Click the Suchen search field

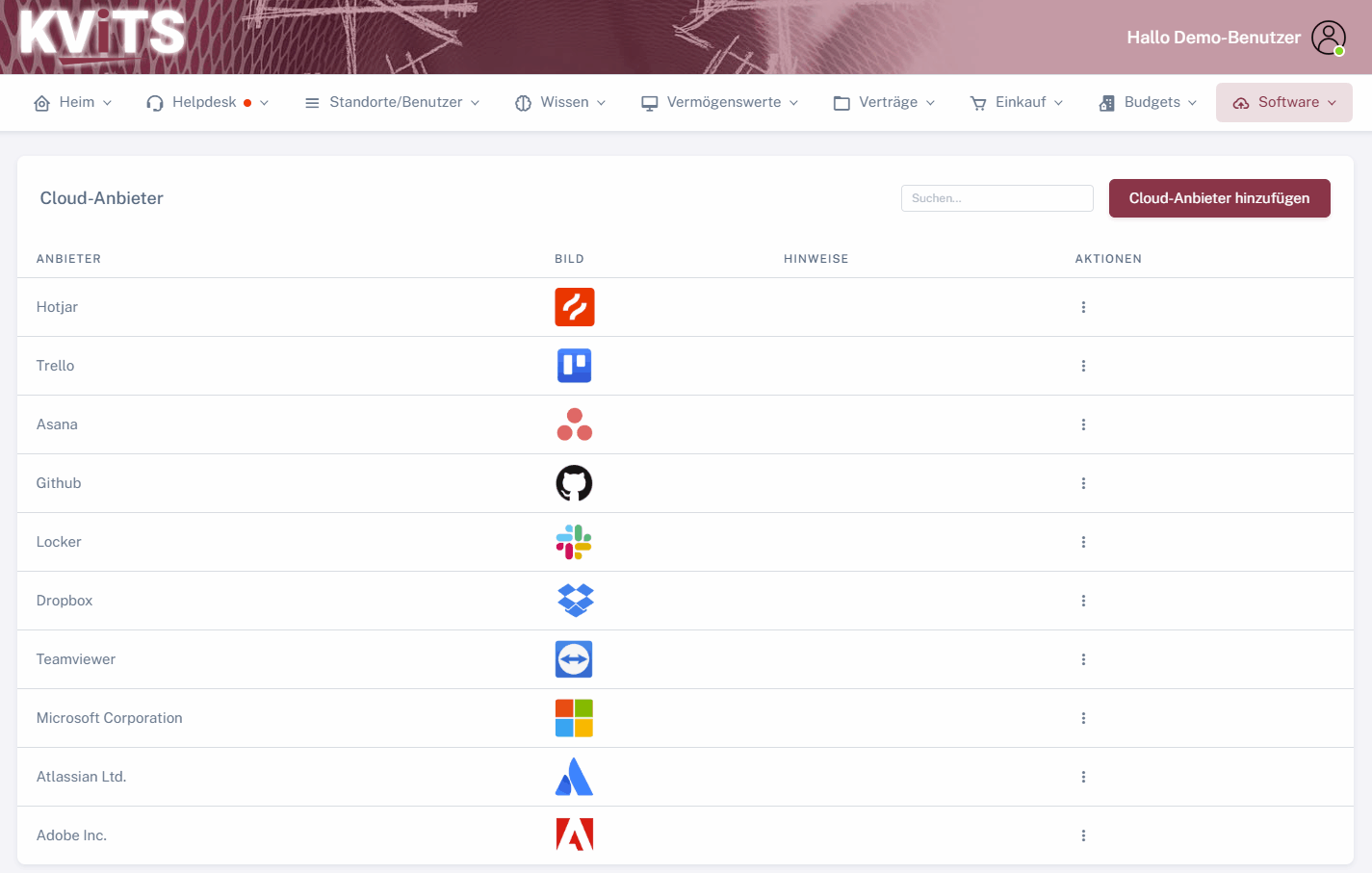[x=997, y=198]
